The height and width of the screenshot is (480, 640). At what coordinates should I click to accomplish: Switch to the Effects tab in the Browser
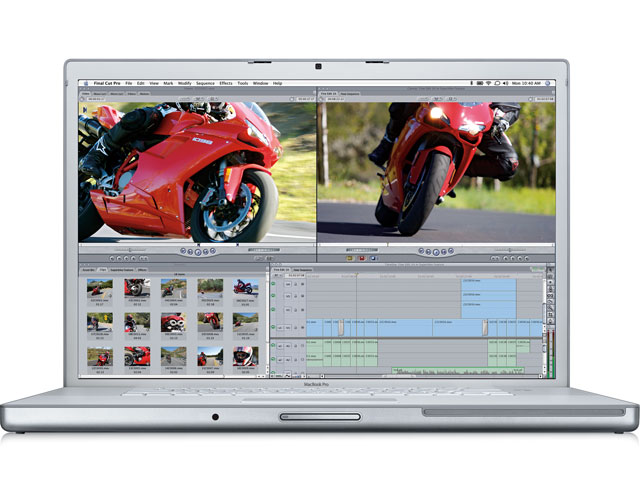click(x=143, y=270)
